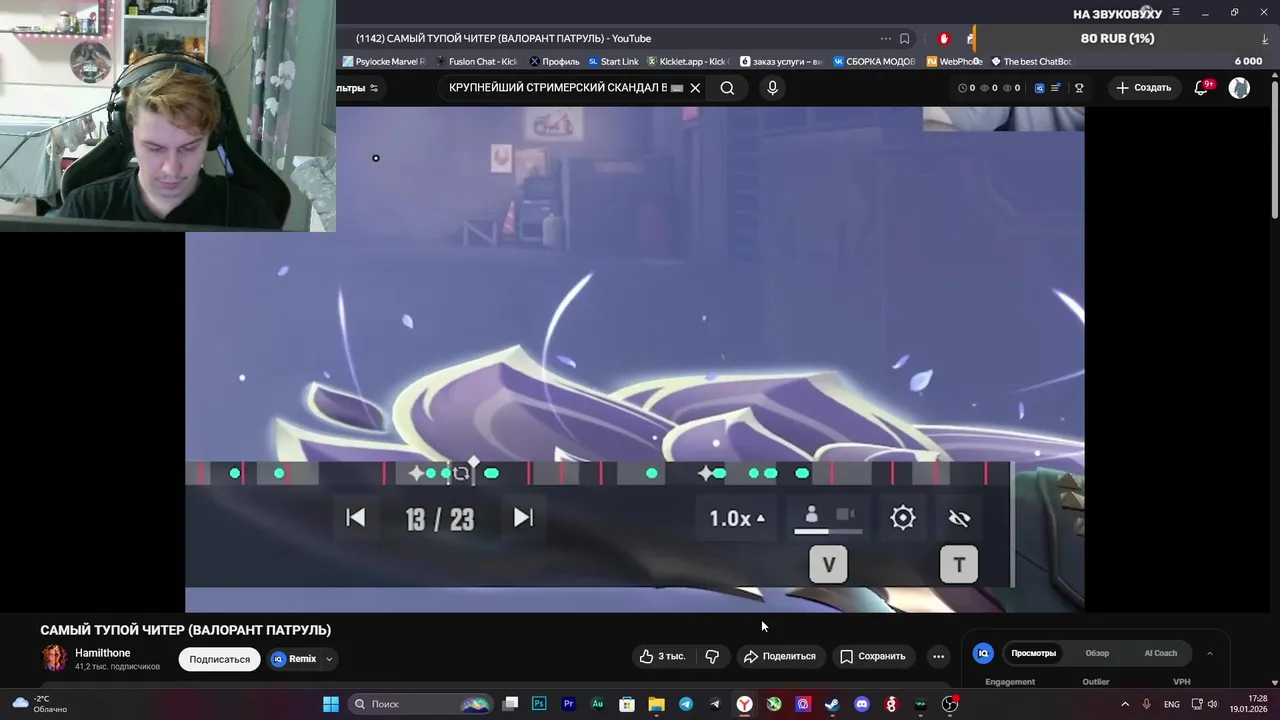The image size is (1280, 720).
Task: Open the browser page options ellipsis
Action: coord(885,39)
